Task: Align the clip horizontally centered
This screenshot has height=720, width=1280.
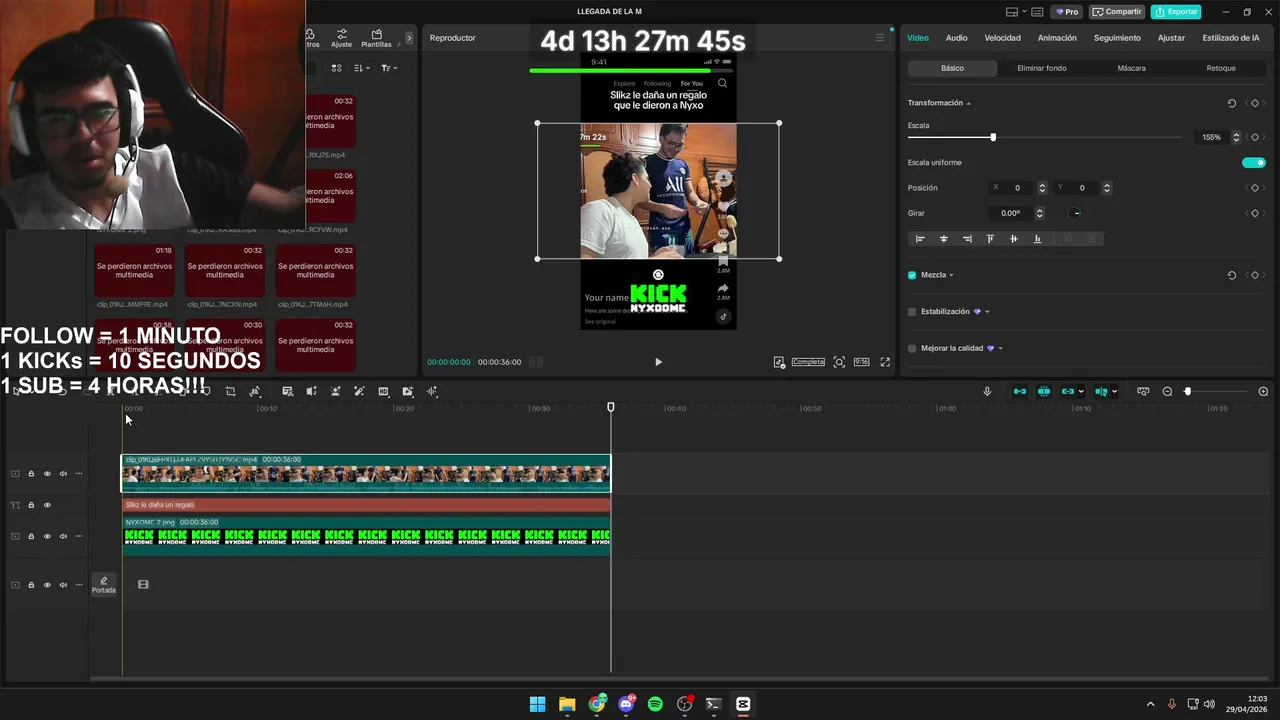Action: pyautogui.click(x=943, y=239)
